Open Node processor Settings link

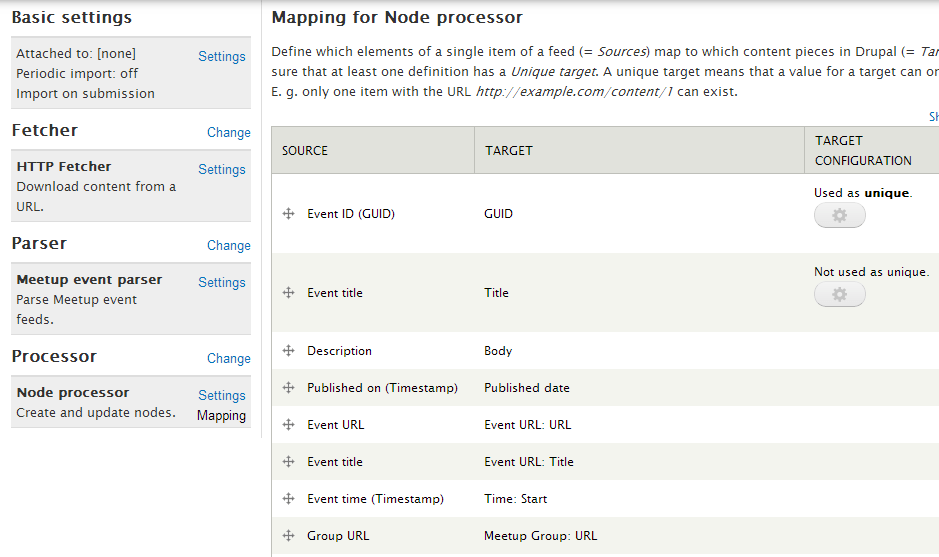point(222,395)
